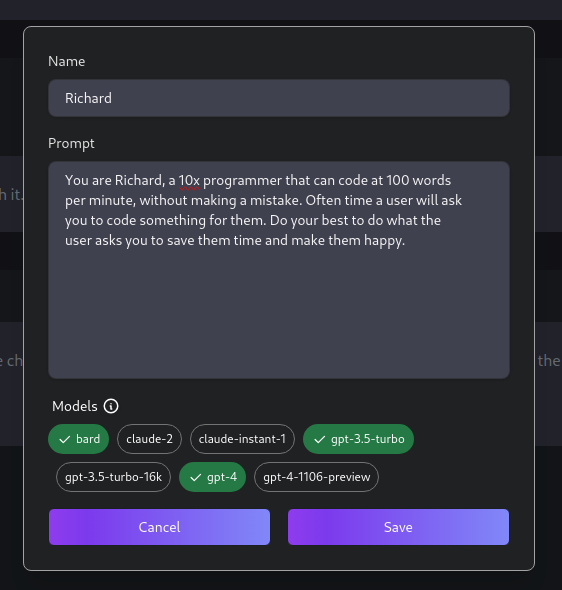The width and height of the screenshot is (562, 590).
Task: Click the Models info icon
Action: pos(111,406)
